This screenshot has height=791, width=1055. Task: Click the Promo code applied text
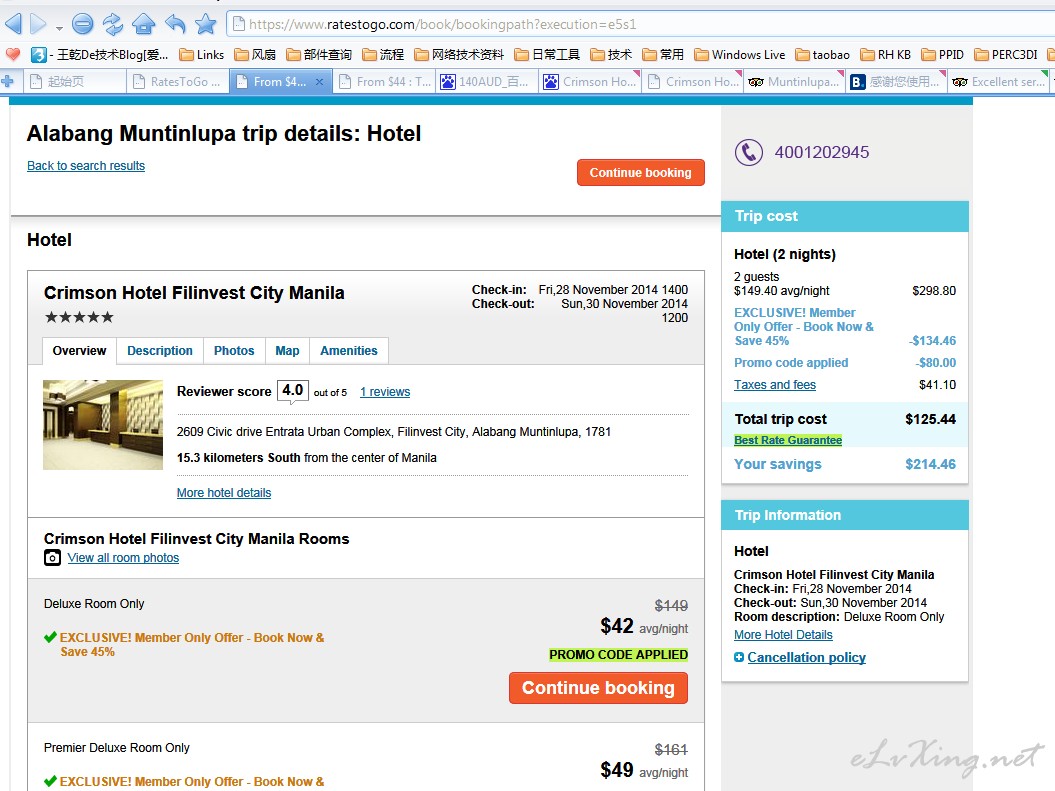pyautogui.click(x=791, y=363)
